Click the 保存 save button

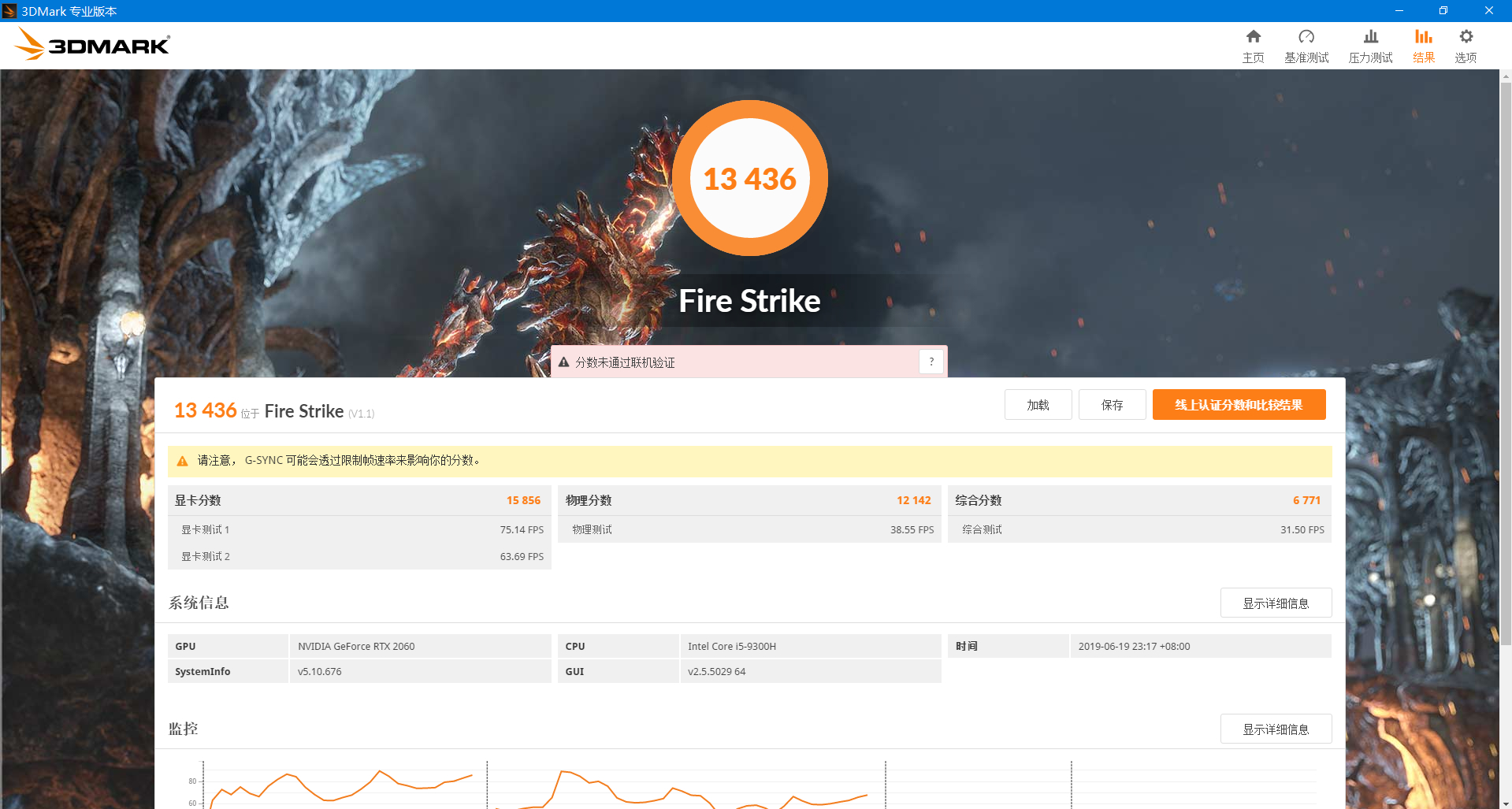click(x=1112, y=405)
